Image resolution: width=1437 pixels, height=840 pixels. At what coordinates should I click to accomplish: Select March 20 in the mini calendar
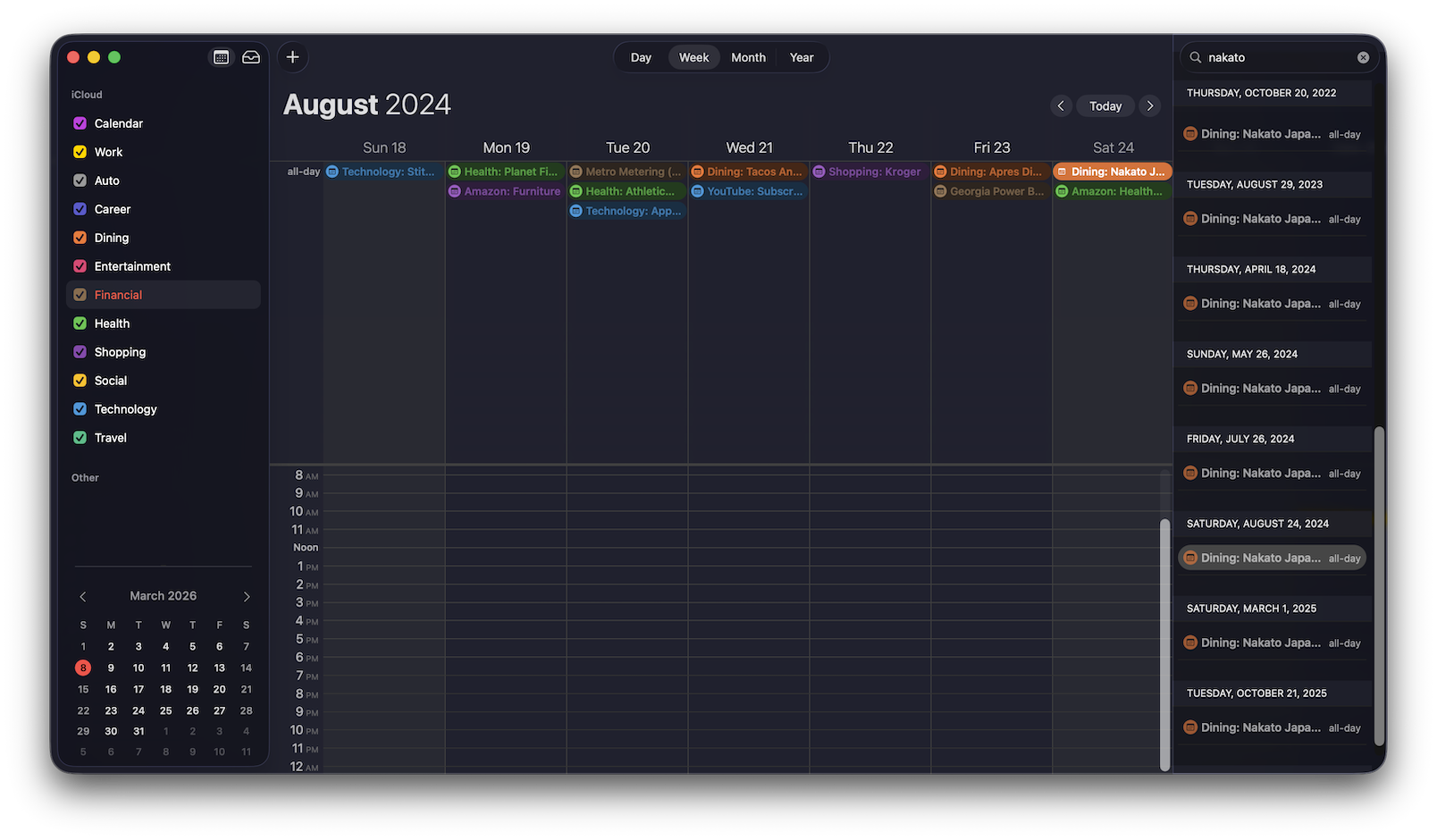(219, 689)
